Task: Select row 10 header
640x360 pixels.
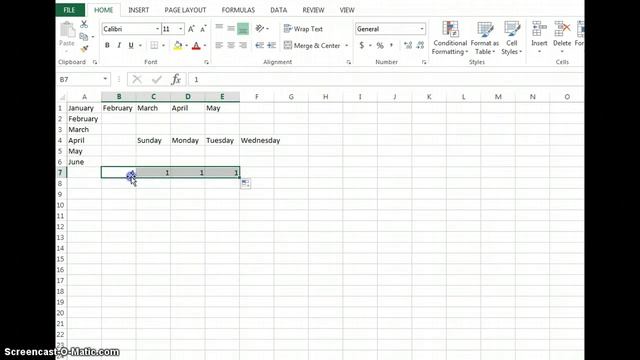Action: (x=61, y=205)
